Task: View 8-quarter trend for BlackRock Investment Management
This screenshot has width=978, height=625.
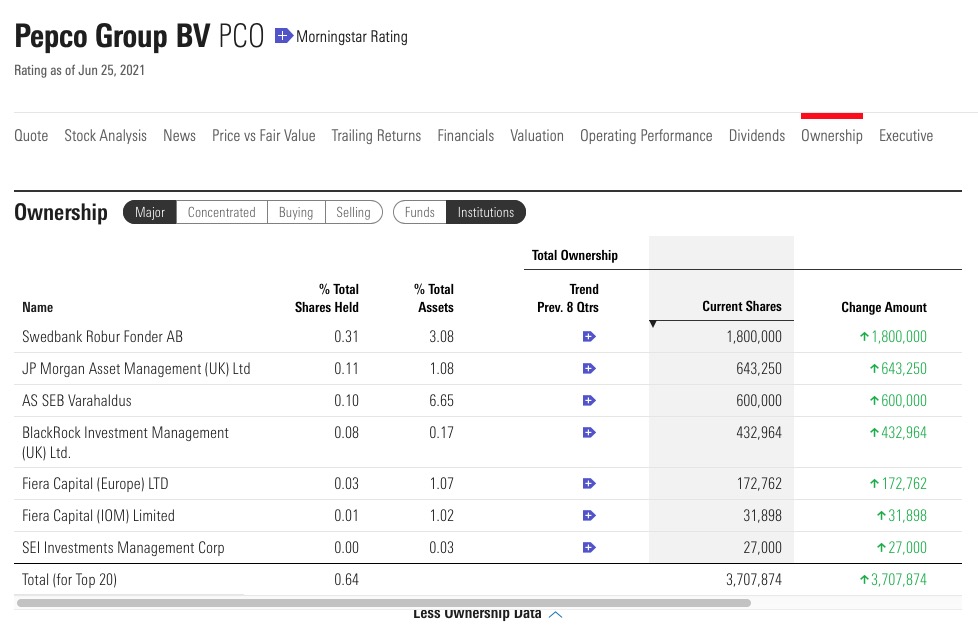Action: [x=589, y=432]
